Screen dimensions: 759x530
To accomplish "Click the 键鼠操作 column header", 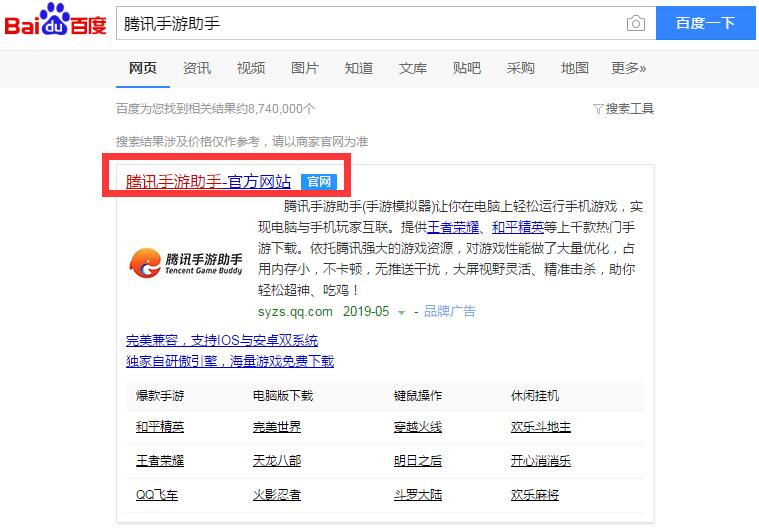I will [418, 396].
